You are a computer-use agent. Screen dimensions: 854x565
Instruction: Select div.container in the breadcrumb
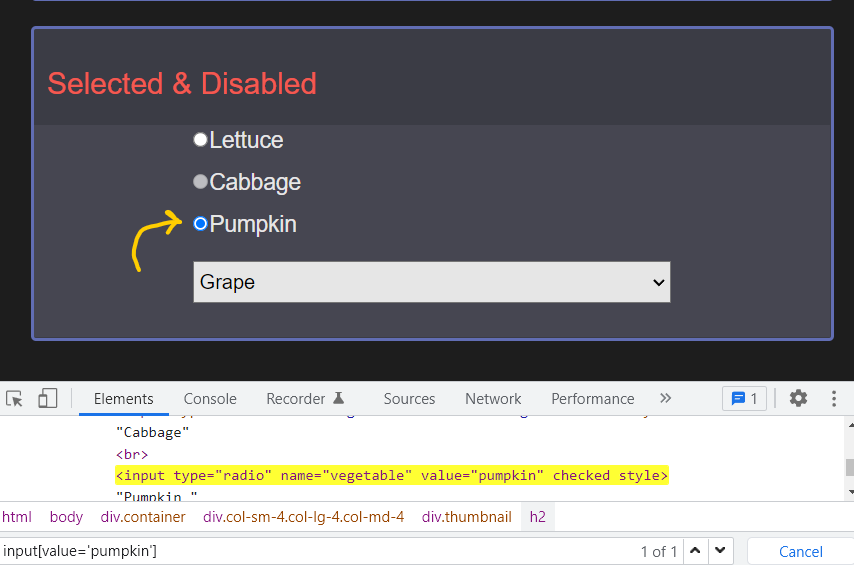click(143, 517)
